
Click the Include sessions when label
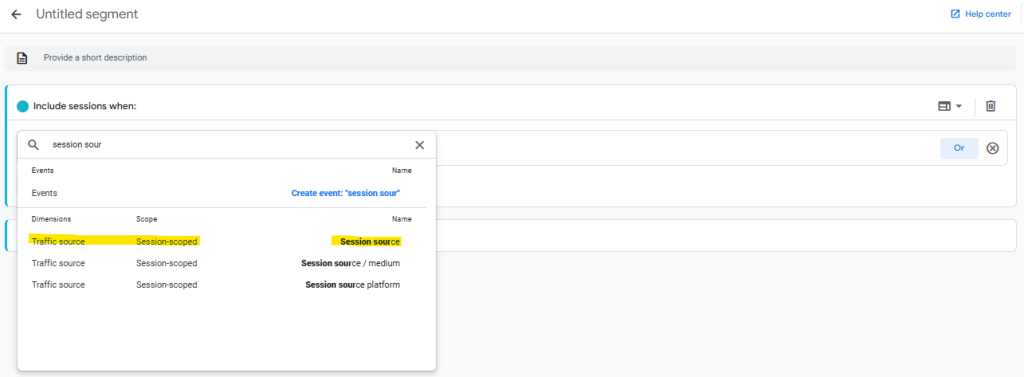(85, 106)
